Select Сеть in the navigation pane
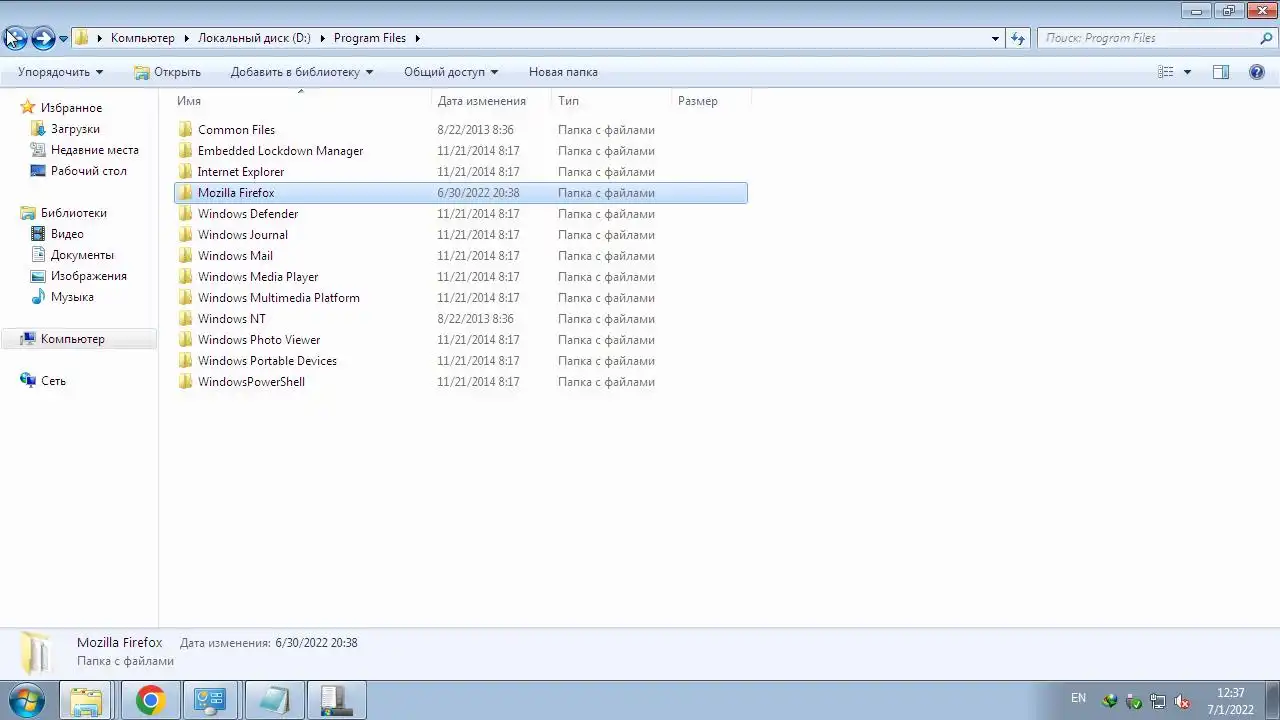The image size is (1280, 720). point(53,381)
